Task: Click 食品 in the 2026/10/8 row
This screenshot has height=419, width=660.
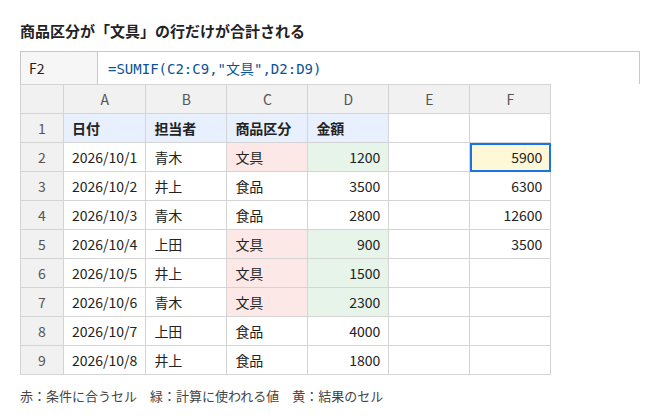Action: point(267,361)
